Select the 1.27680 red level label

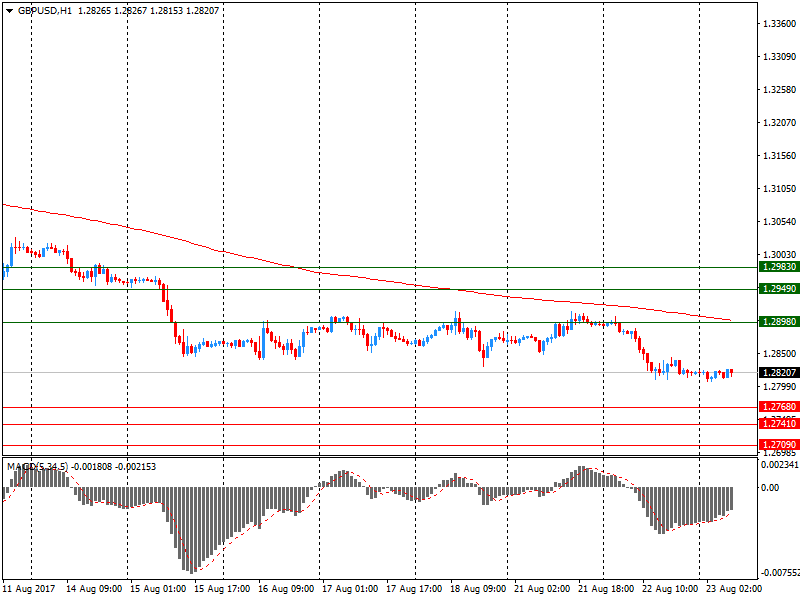point(779,407)
